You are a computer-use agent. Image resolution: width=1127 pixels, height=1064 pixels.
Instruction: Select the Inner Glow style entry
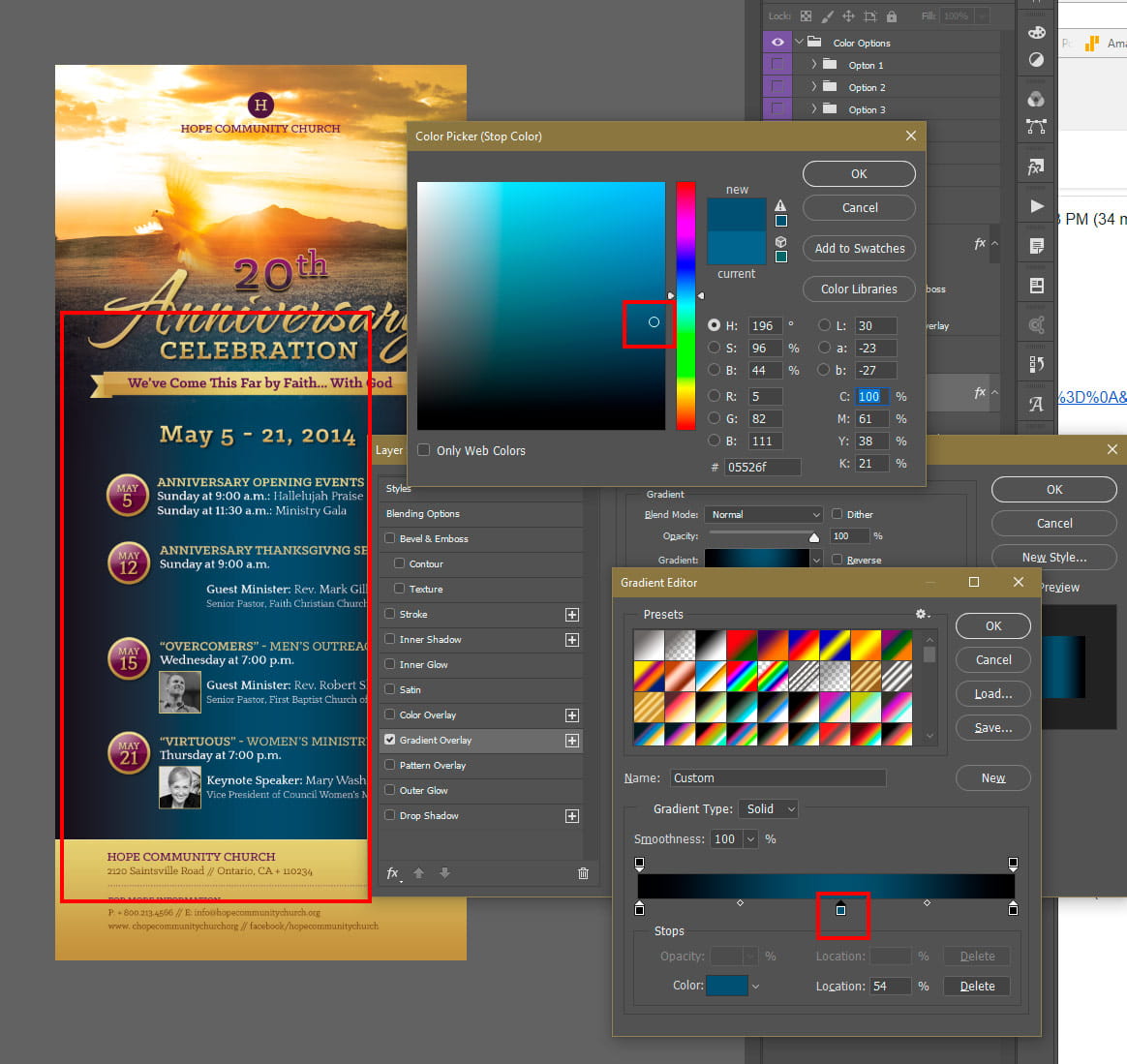(x=423, y=665)
